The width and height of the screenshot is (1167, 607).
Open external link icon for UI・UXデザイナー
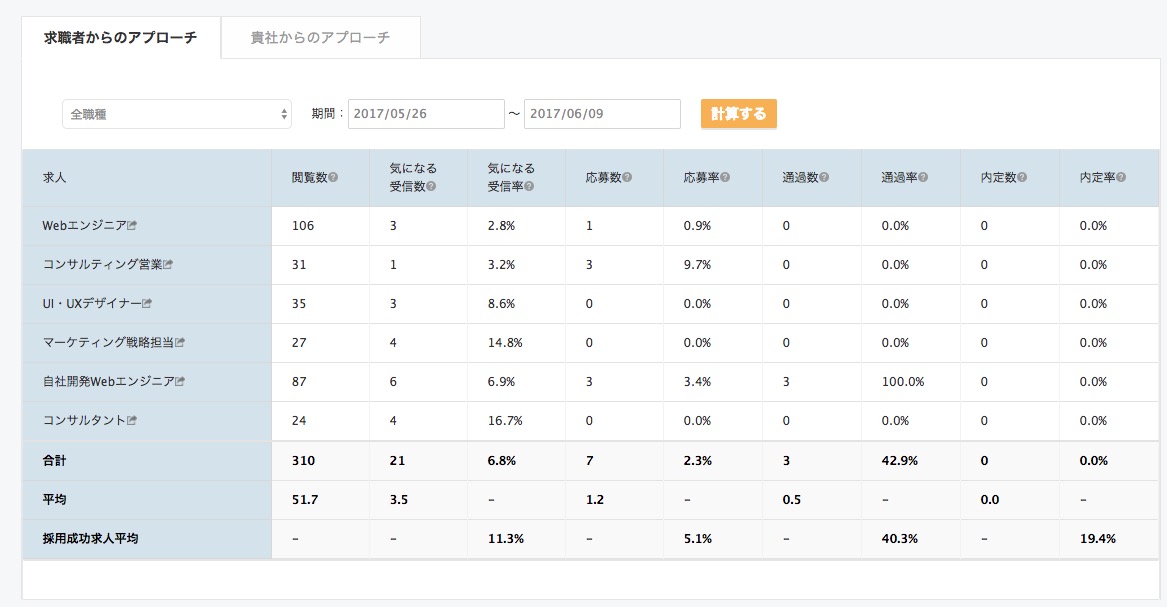(x=147, y=304)
